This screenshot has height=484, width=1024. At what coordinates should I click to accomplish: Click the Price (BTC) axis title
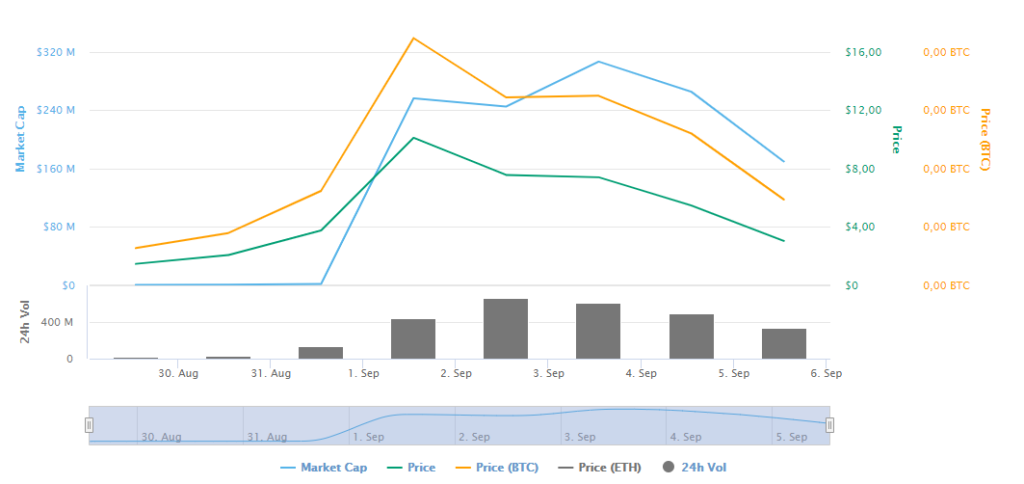(x=985, y=140)
